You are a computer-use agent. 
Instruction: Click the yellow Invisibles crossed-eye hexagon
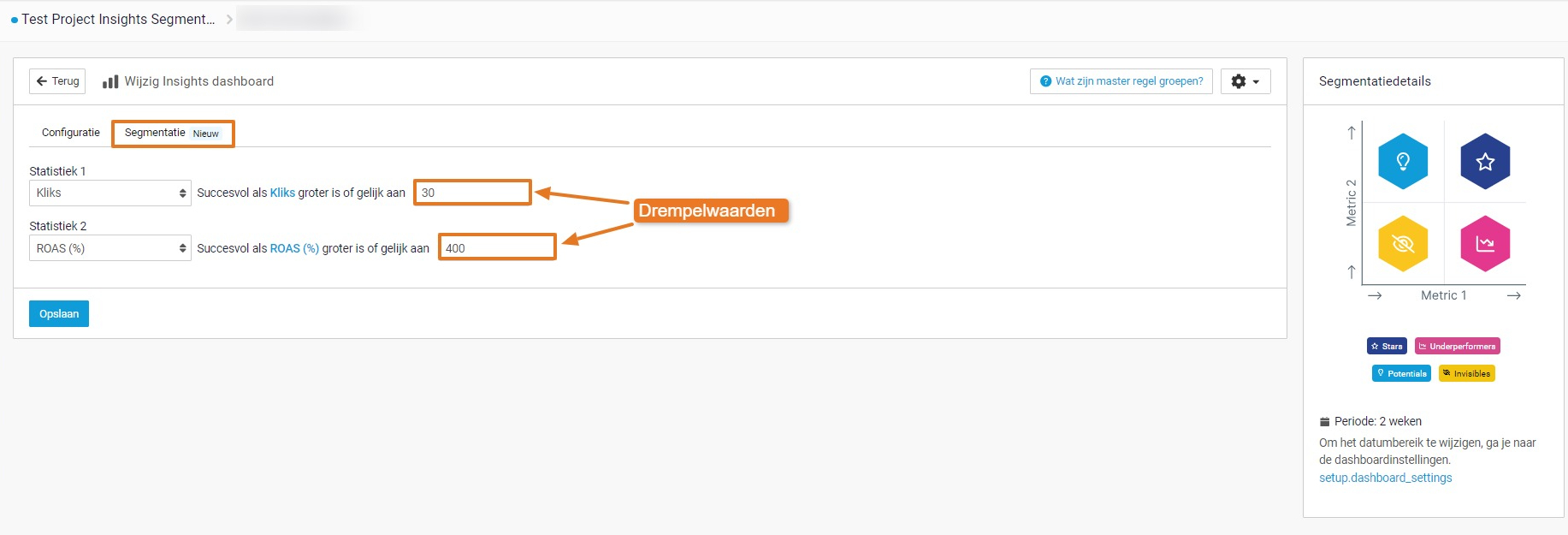[1403, 244]
